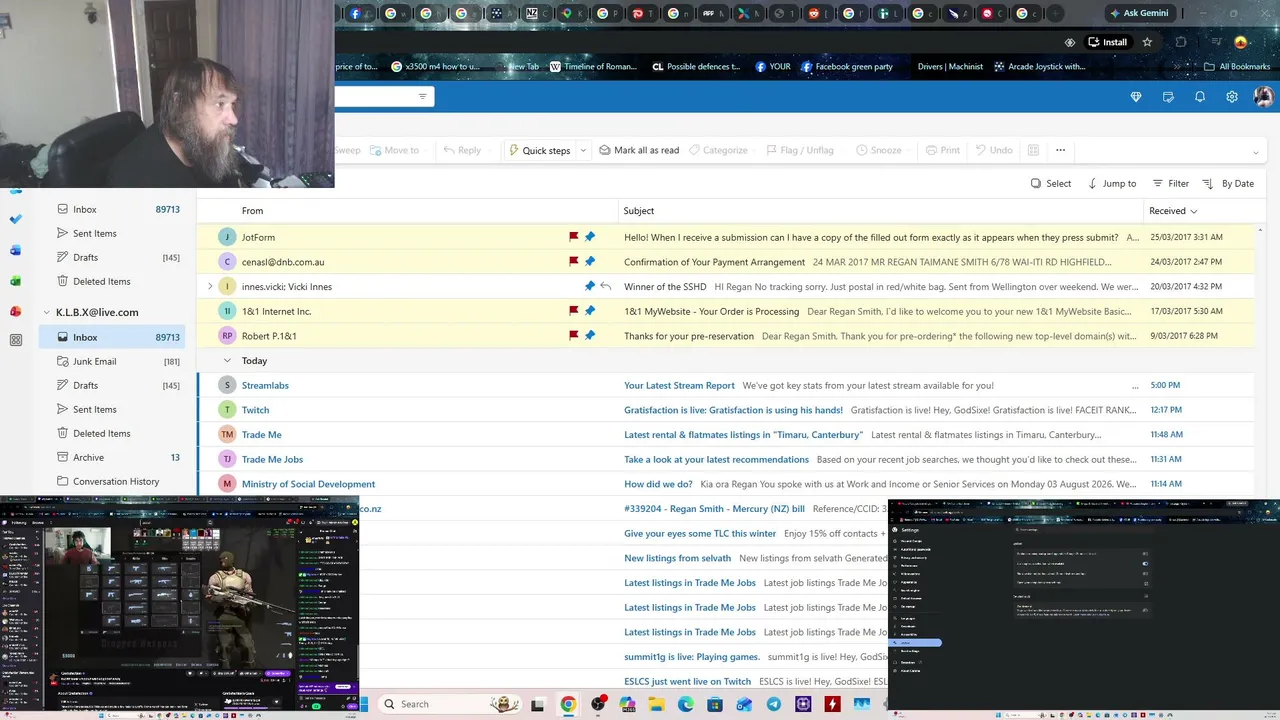Click the Chrome icon in the taskbar
This screenshot has height=720, width=1280.
(568, 704)
